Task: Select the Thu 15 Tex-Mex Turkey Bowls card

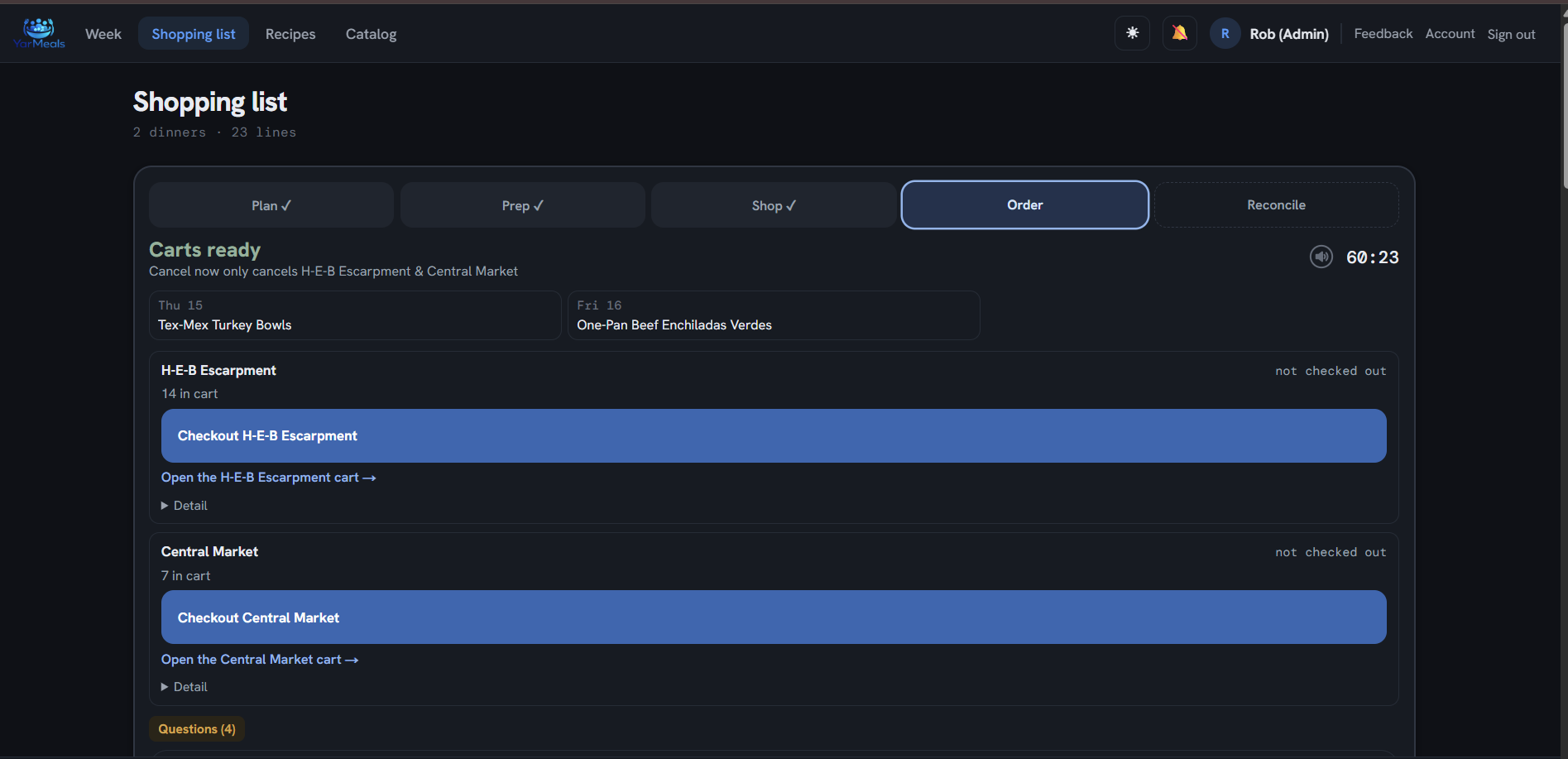Action: 355,315
